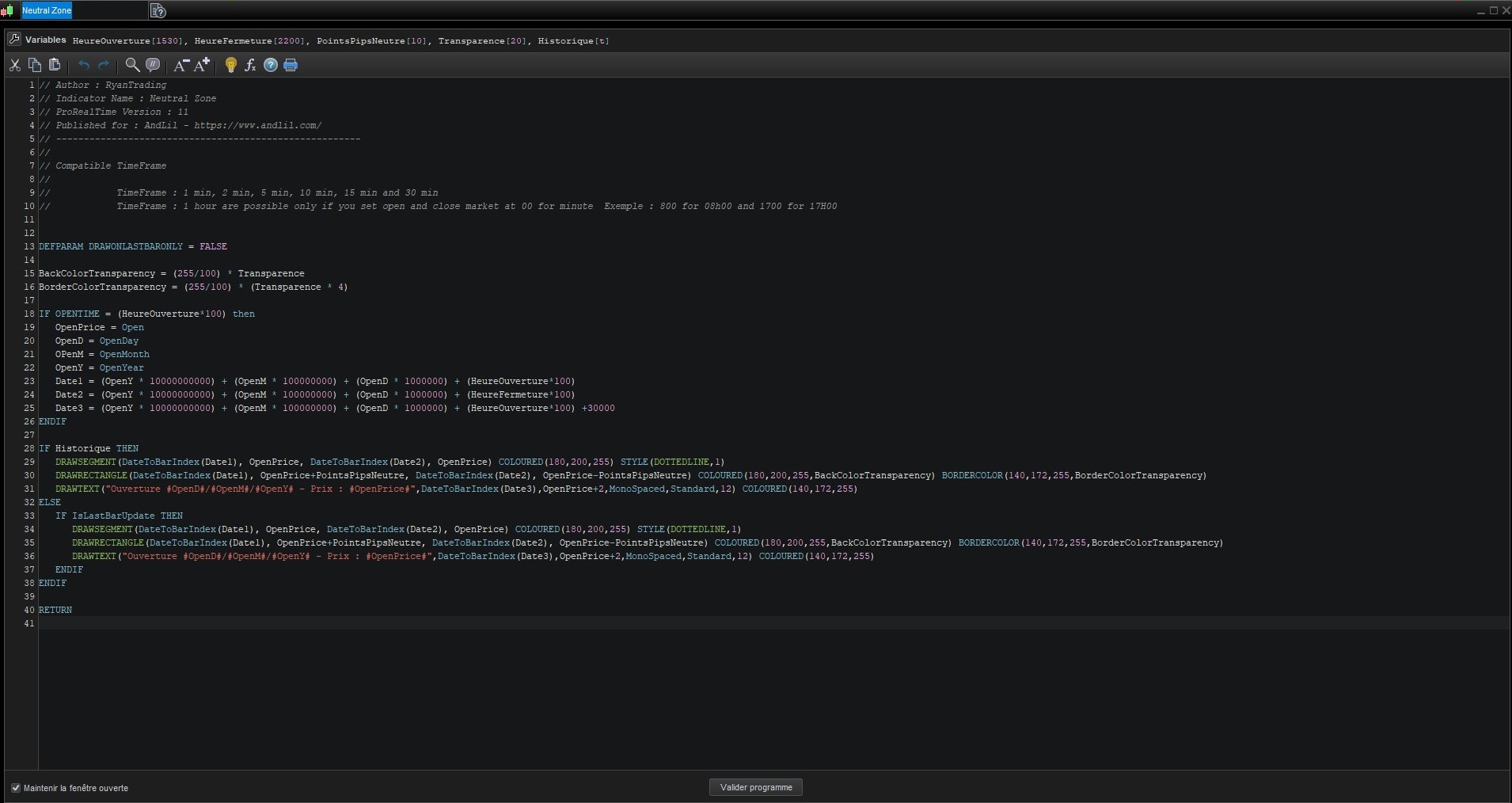
Task: Uncheck 'Maintenir la fenêtre ouverte' checkbox
Action: pyautogui.click(x=16, y=788)
